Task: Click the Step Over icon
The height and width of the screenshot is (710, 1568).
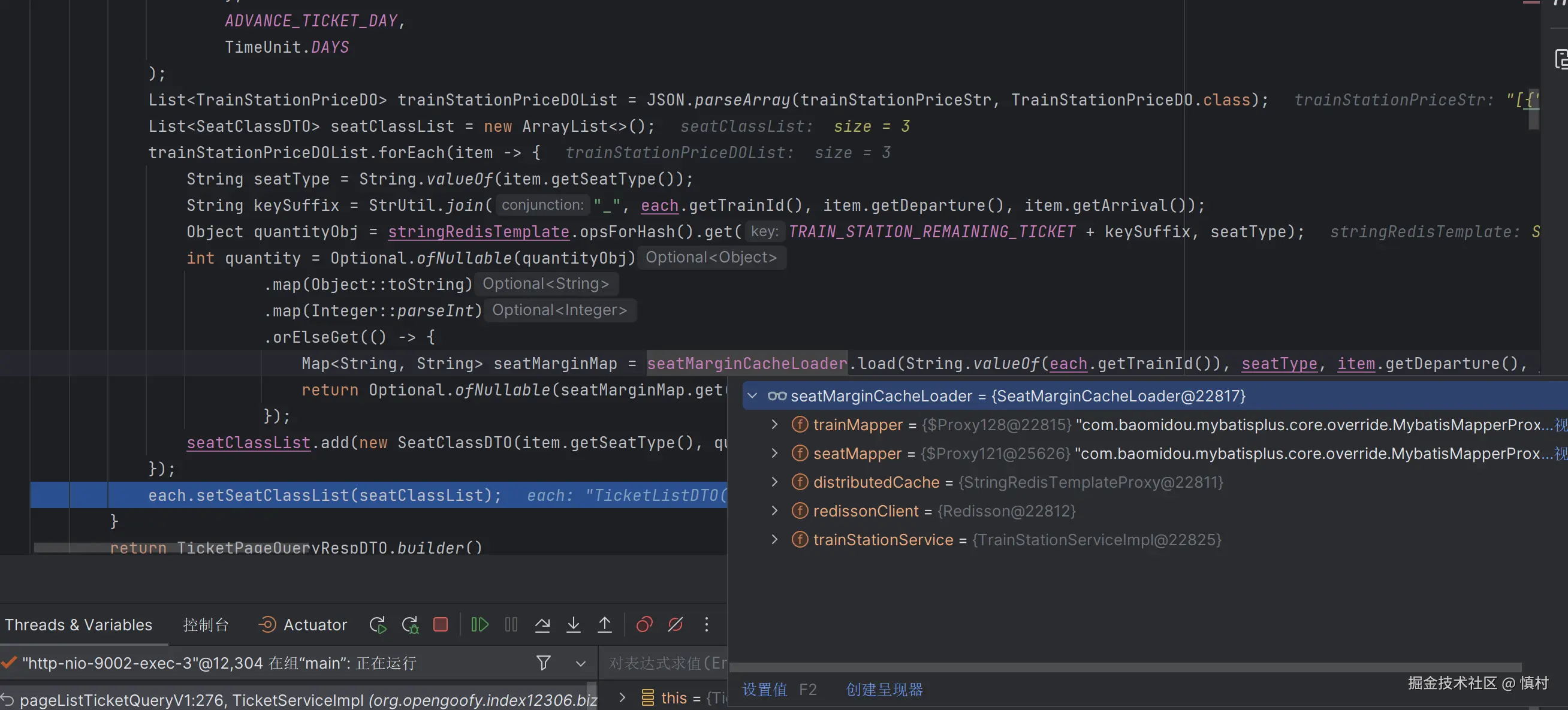Action: click(542, 625)
